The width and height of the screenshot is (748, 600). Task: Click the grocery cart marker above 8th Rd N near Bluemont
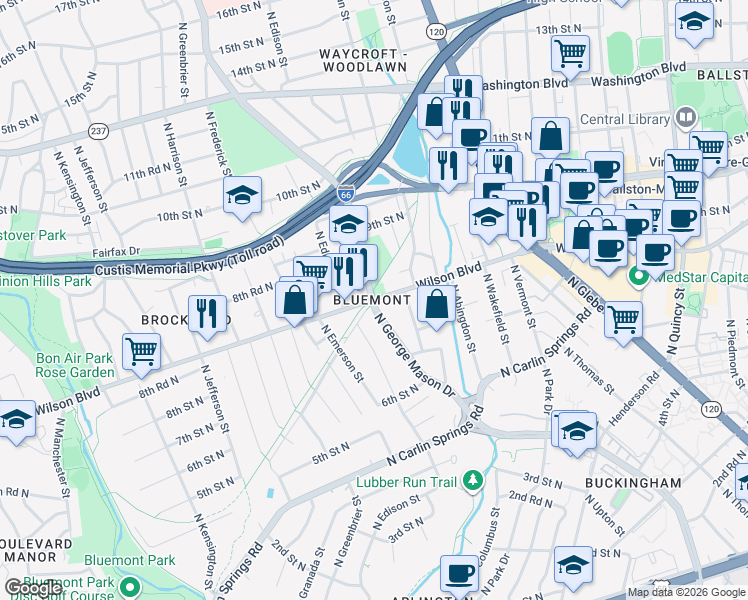tap(312, 272)
